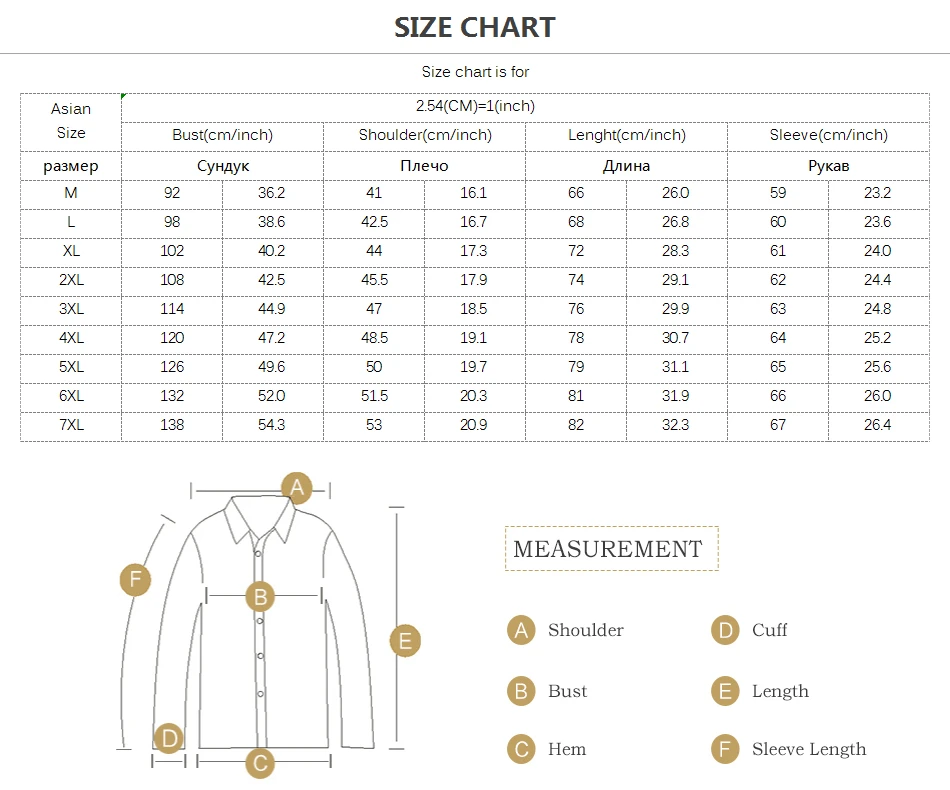Select the B circle next to Bust legend
Image resolution: width=950 pixels, height=790 pixels.
521,691
